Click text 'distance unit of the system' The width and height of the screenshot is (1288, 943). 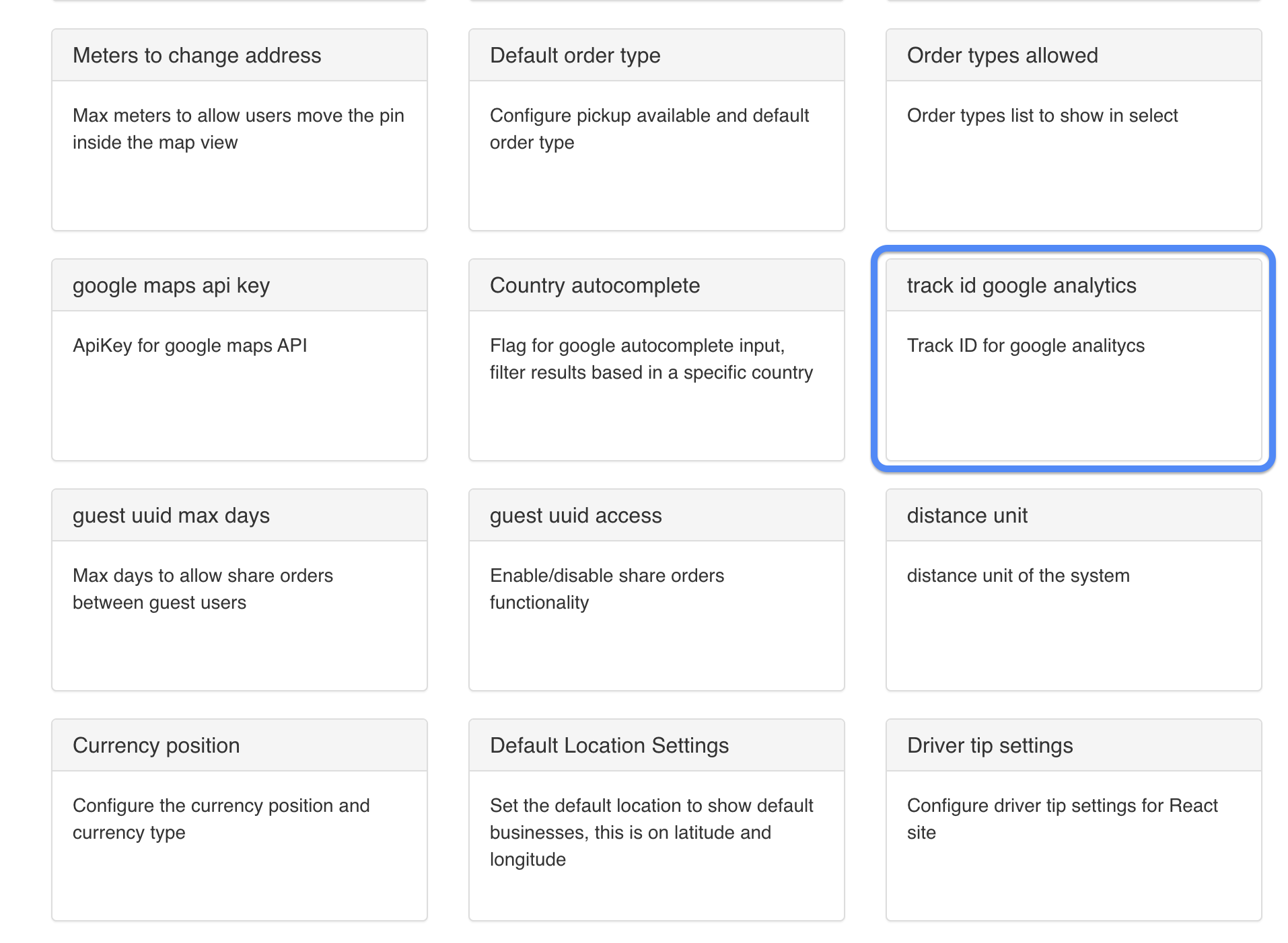point(1018,576)
